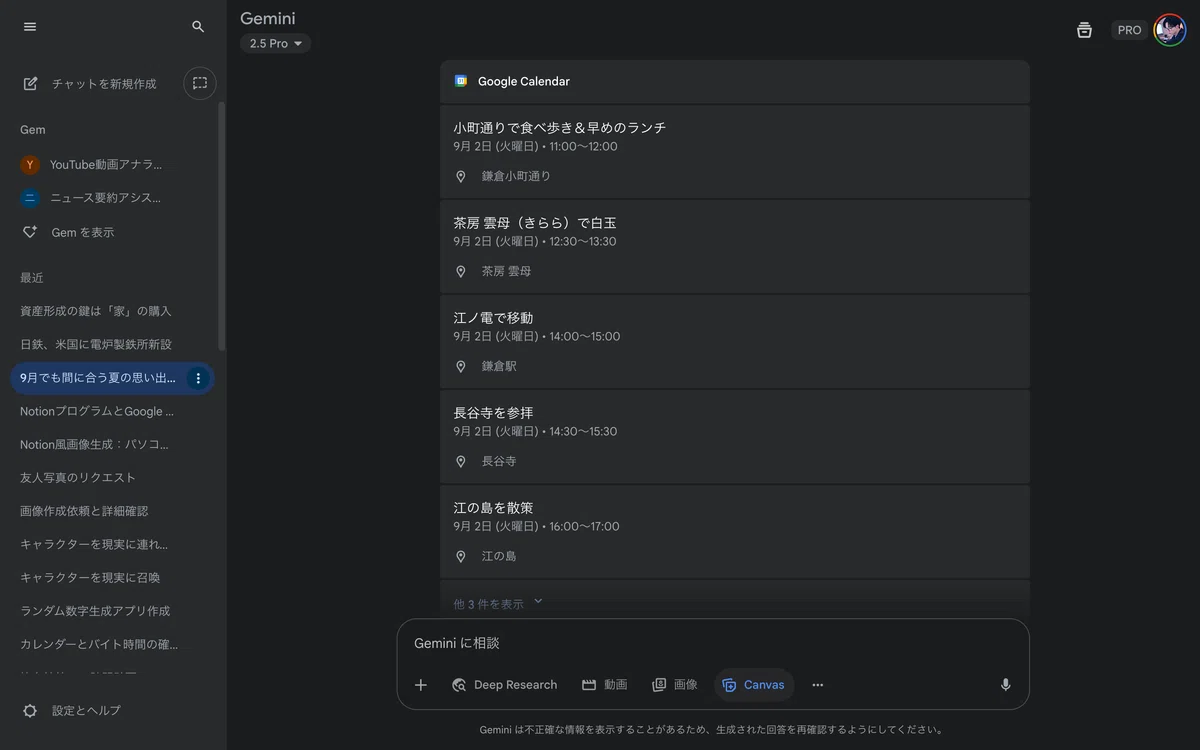Click the Gemini title text
The width and height of the screenshot is (1200, 750).
tap(268, 18)
